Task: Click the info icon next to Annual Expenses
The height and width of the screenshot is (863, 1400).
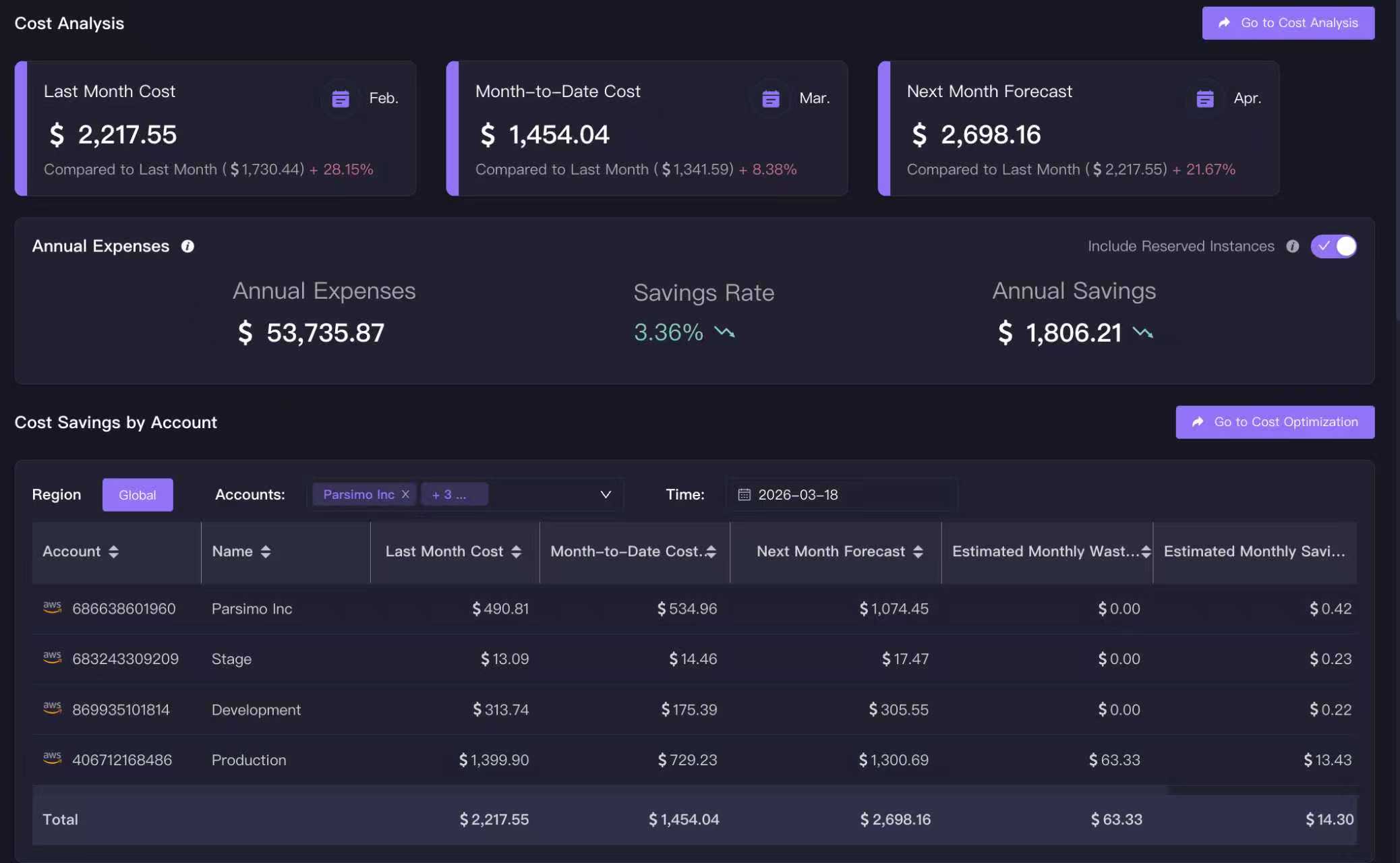Action: [187, 246]
